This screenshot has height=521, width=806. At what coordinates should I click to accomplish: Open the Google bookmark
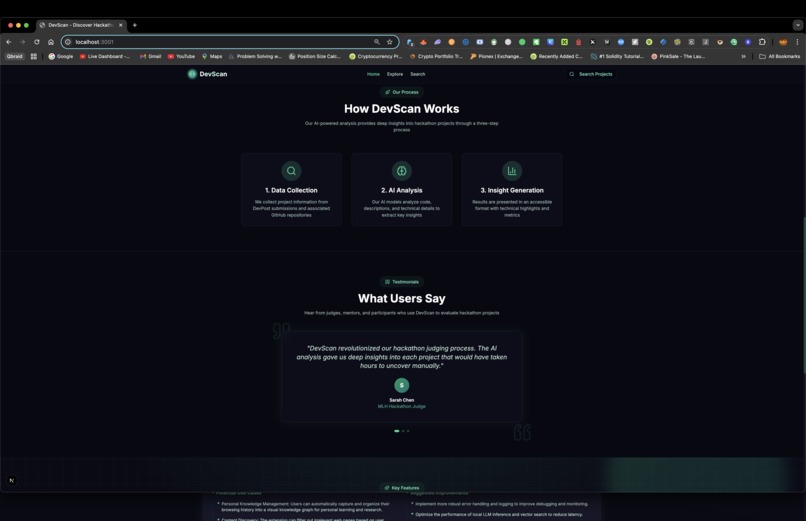point(61,57)
